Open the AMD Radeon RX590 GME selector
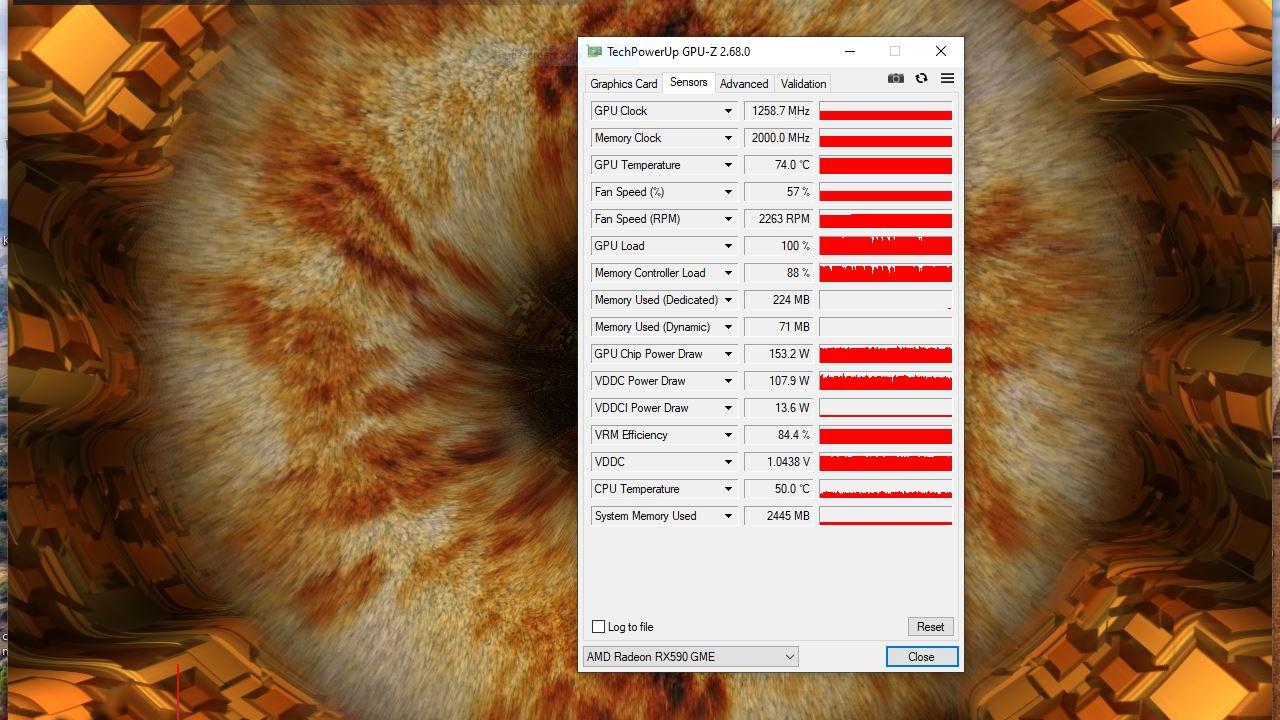 [x=690, y=657]
